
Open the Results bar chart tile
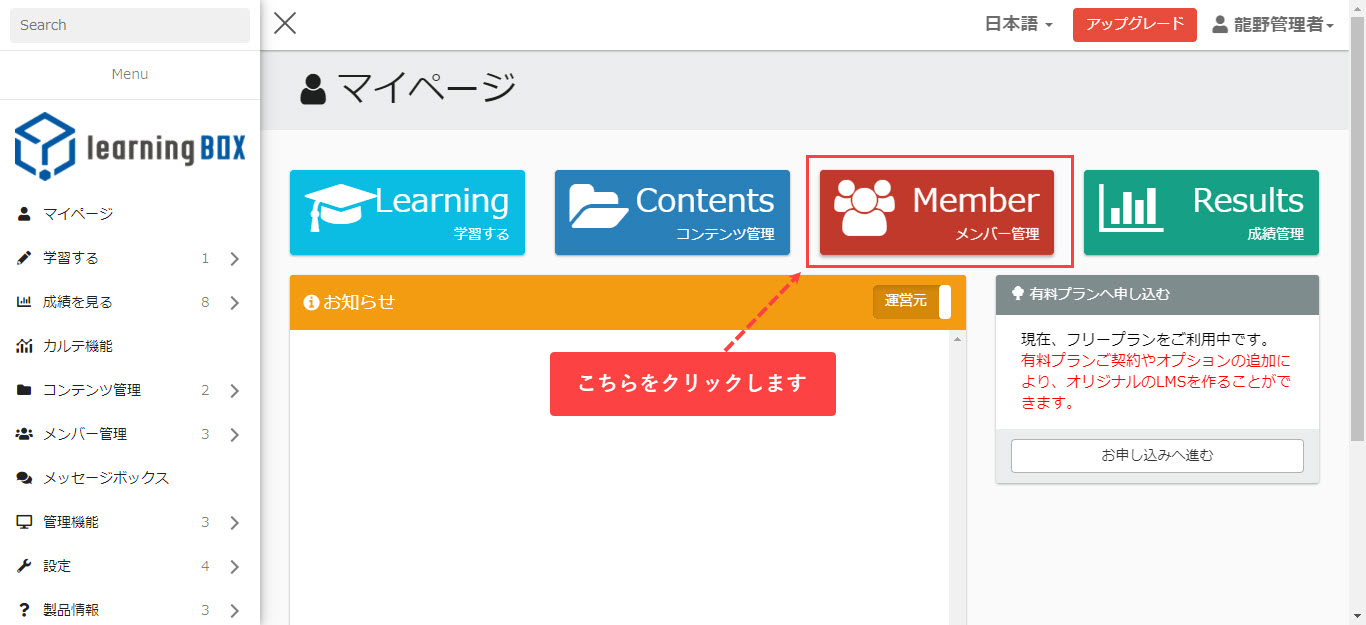coord(1201,212)
